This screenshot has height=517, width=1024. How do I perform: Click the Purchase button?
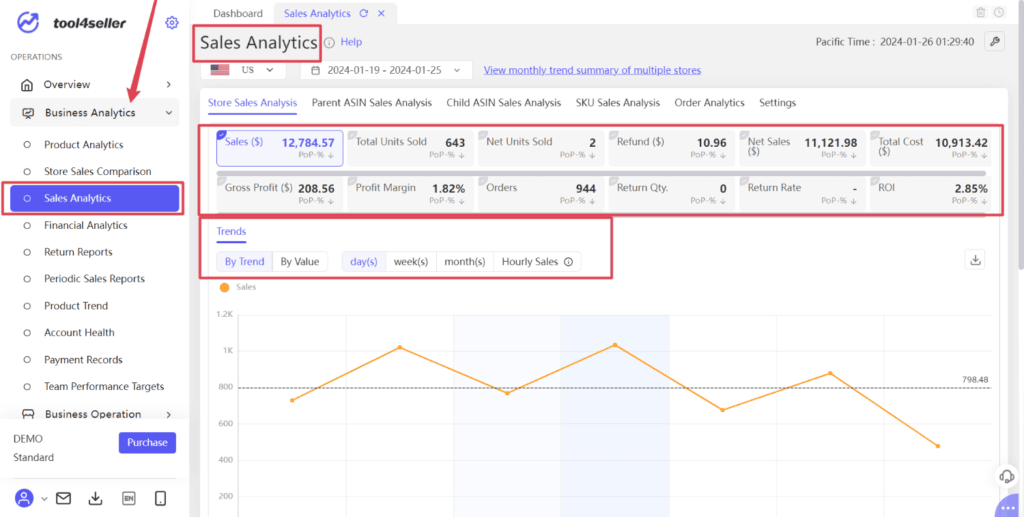(x=148, y=443)
